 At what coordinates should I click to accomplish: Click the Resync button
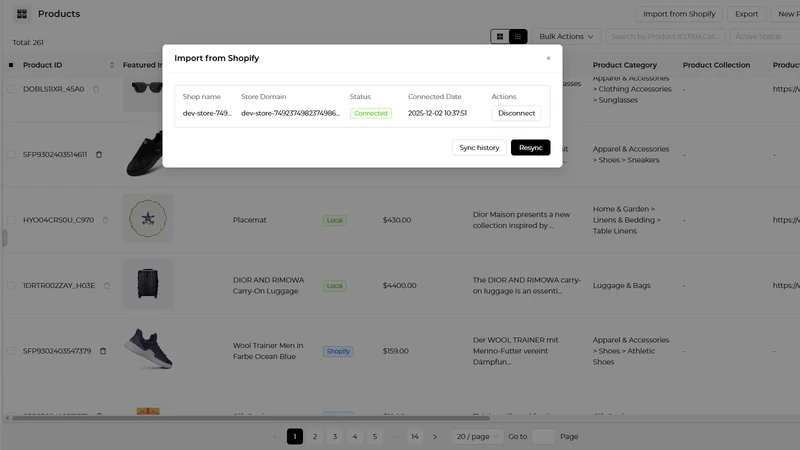(x=531, y=147)
